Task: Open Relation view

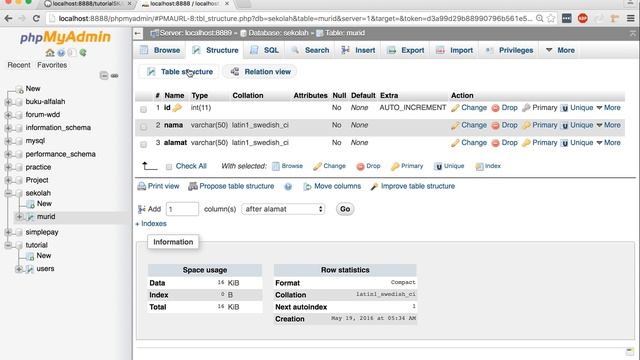Action: click(260, 72)
